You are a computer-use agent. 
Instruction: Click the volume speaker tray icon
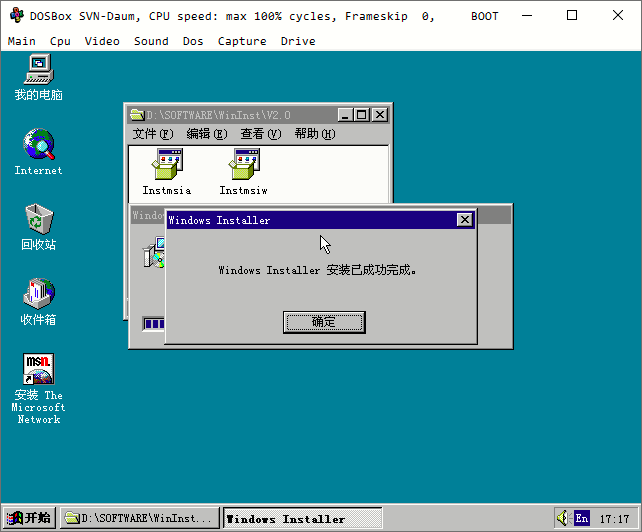(x=564, y=518)
